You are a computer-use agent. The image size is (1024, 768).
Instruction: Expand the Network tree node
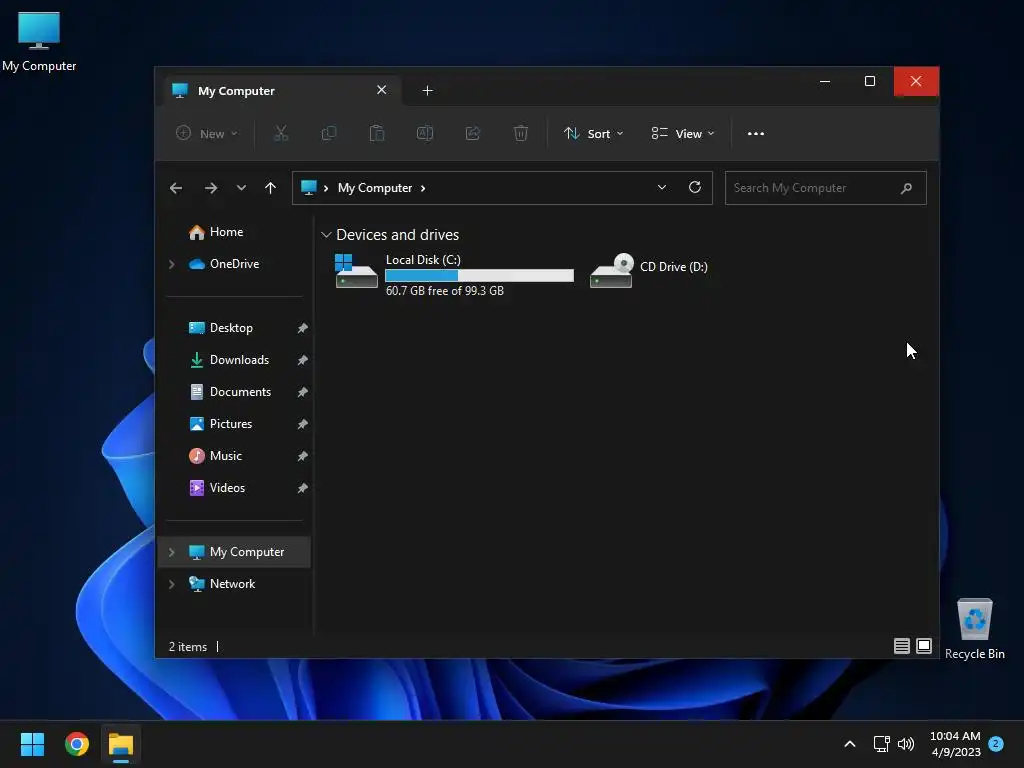(x=172, y=584)
